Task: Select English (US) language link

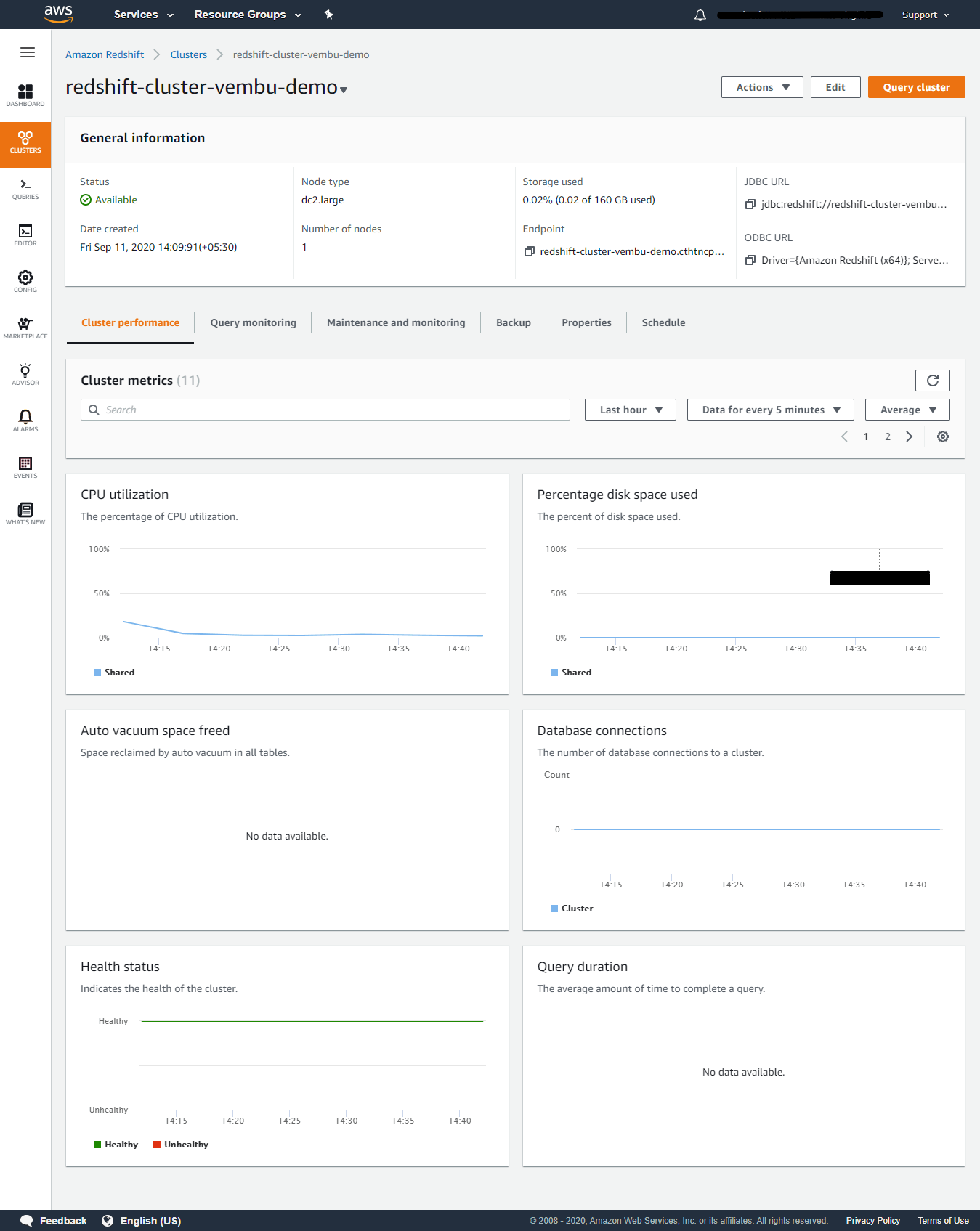Action: coord(150,1221)
